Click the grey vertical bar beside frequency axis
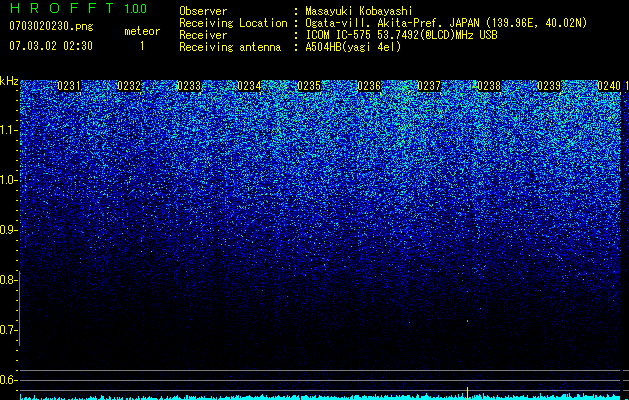The height and width of the screenshot is (400, 629). click(x=20, y=309)
